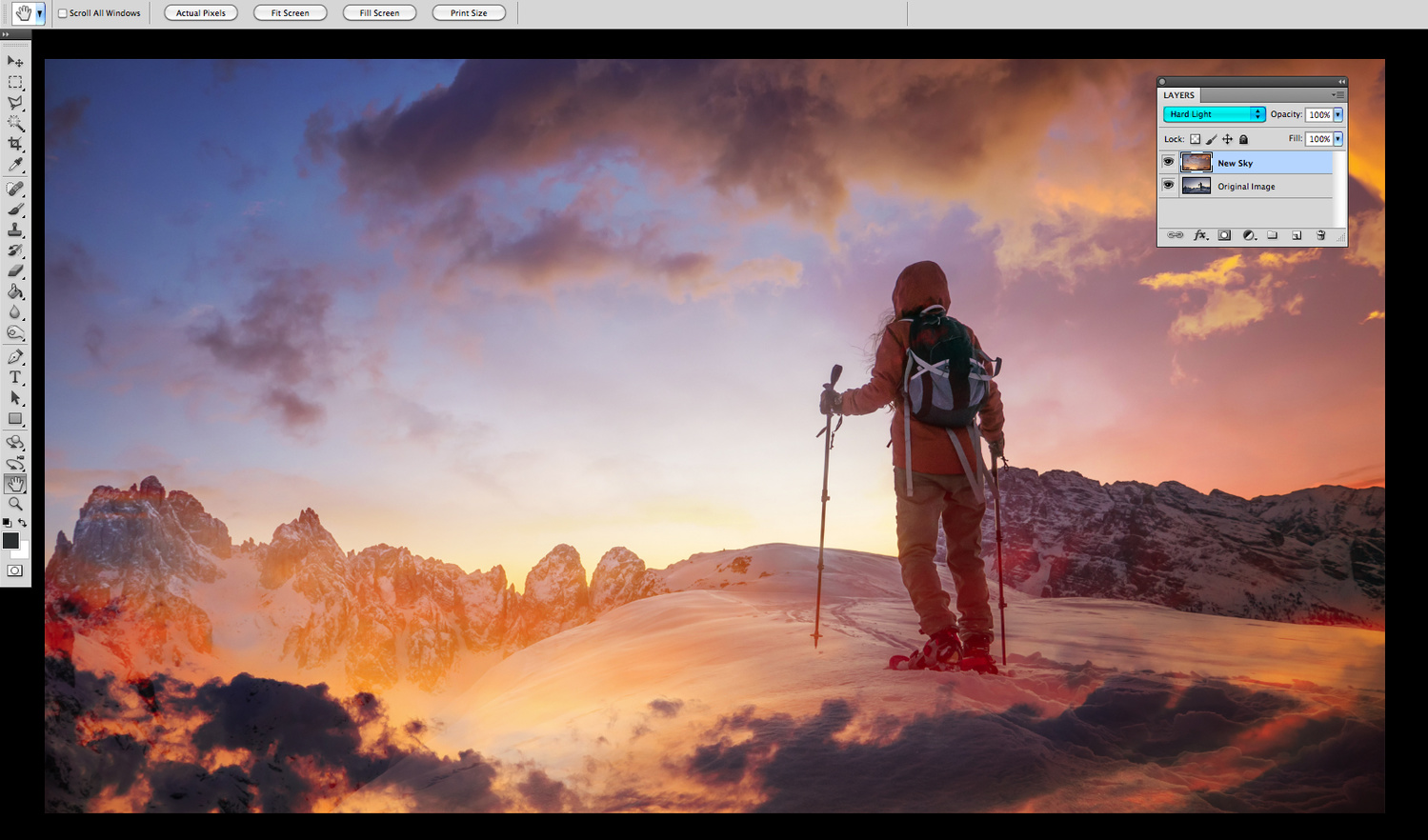Toggle lock all on layer

click(x=1243, y=139)
